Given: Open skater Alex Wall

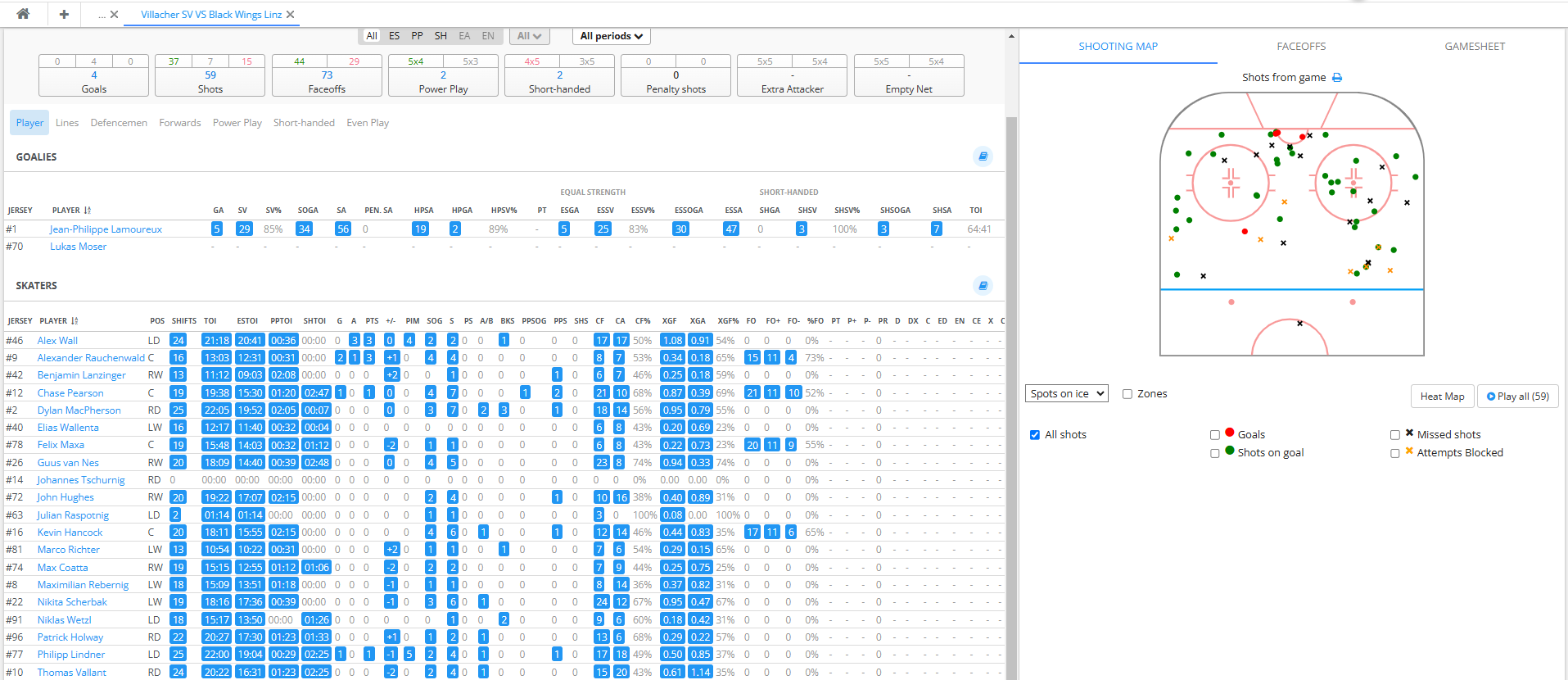Looking at the screenshot, I should (x=57, y=341).
